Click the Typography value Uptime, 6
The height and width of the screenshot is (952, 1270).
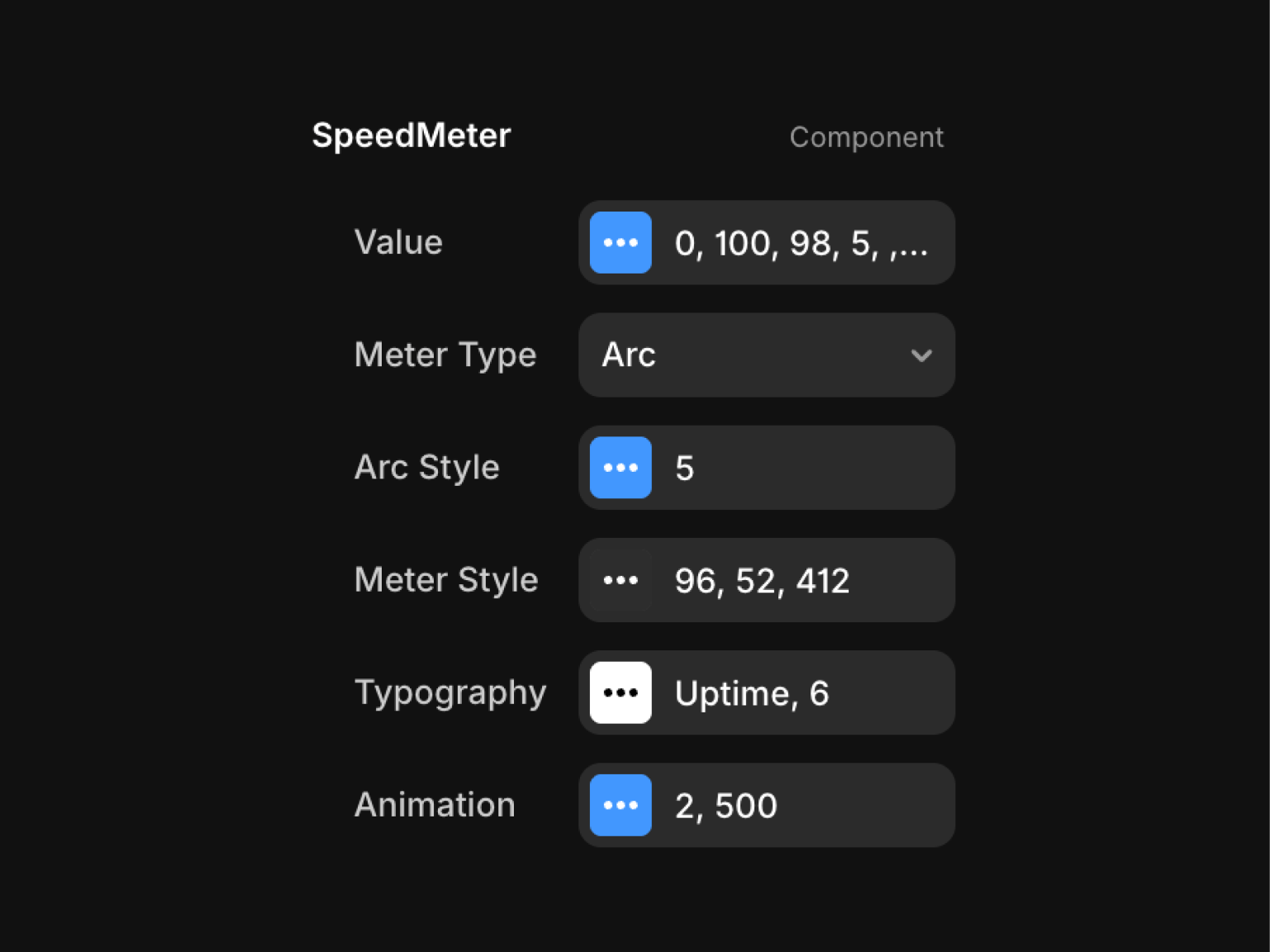pyautogui.click(x=751, y=693)
